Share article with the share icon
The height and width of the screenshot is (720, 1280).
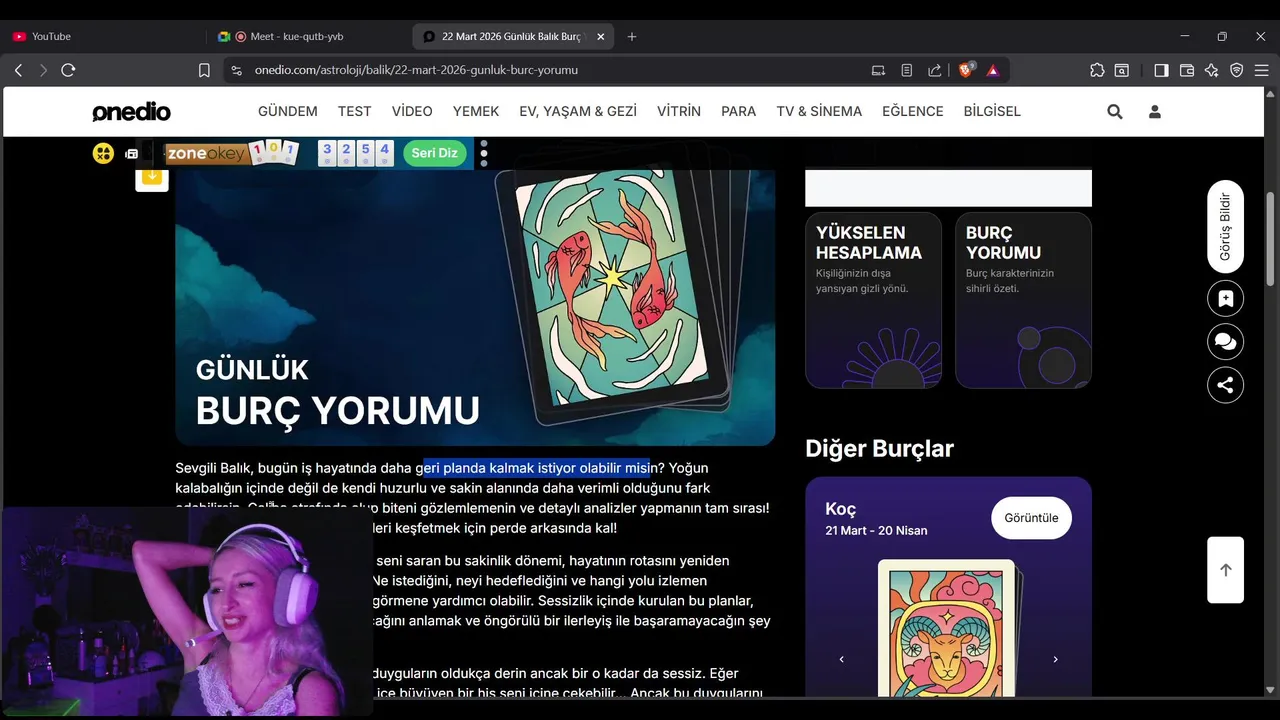(1225, 385)
